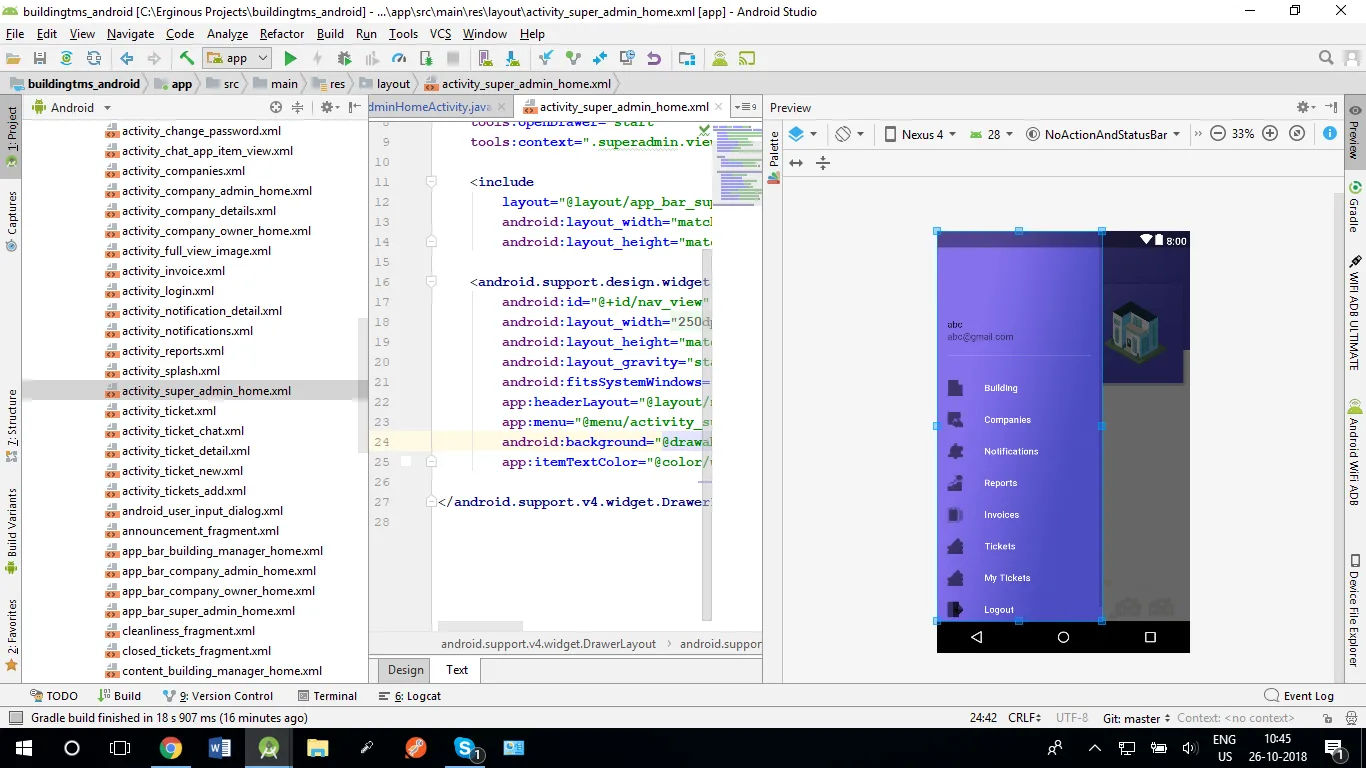Toggle the Preview tool window side tab
This screenshot has width=1366, height=768.
tap(1355, 133)
